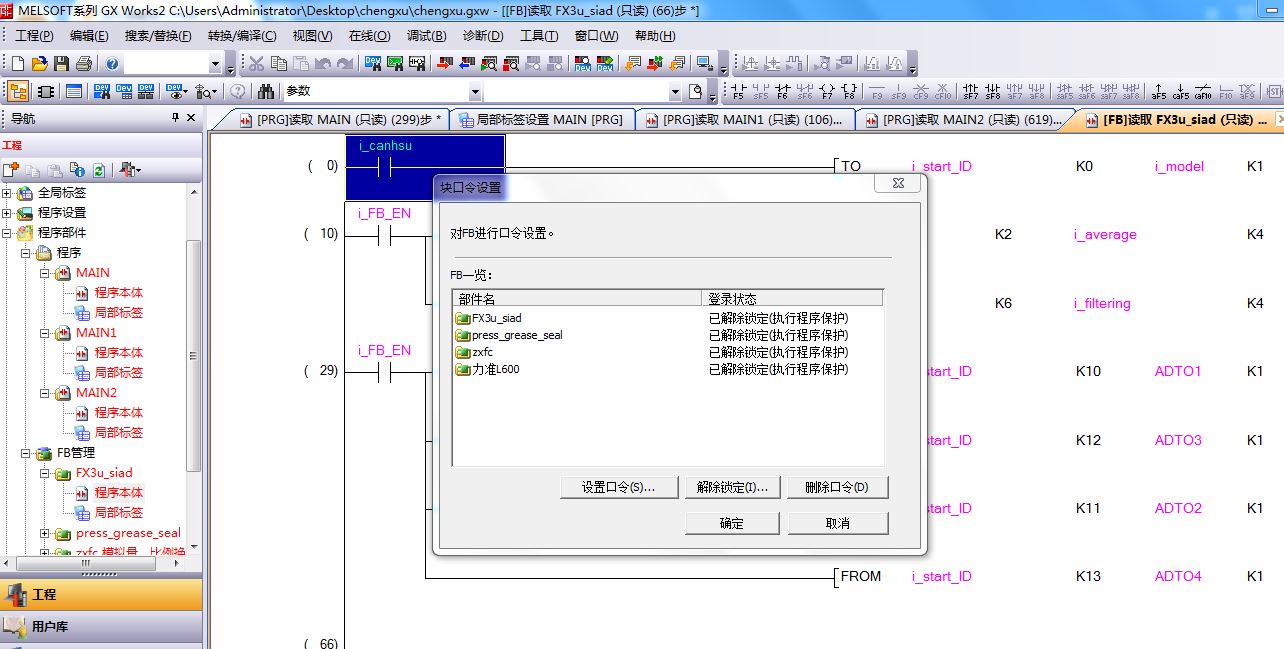
Task: Click the Print icon in toolbar
Action: point(84,64)
